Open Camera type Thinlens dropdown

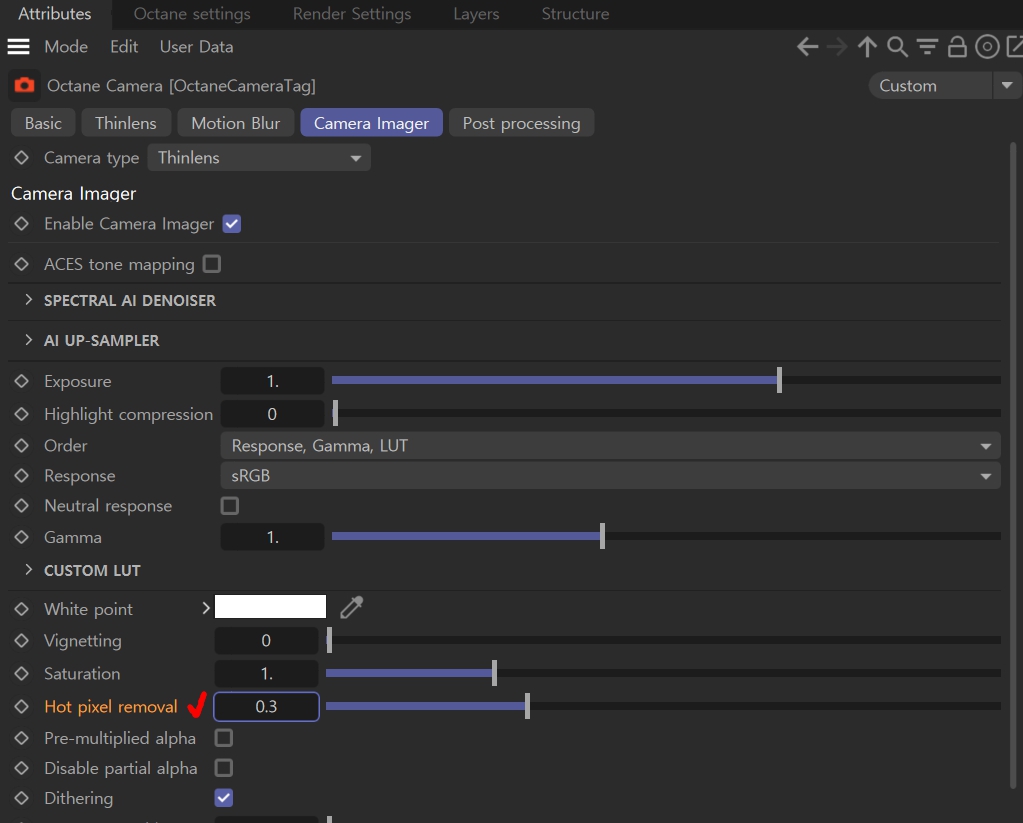coord(259,157)
